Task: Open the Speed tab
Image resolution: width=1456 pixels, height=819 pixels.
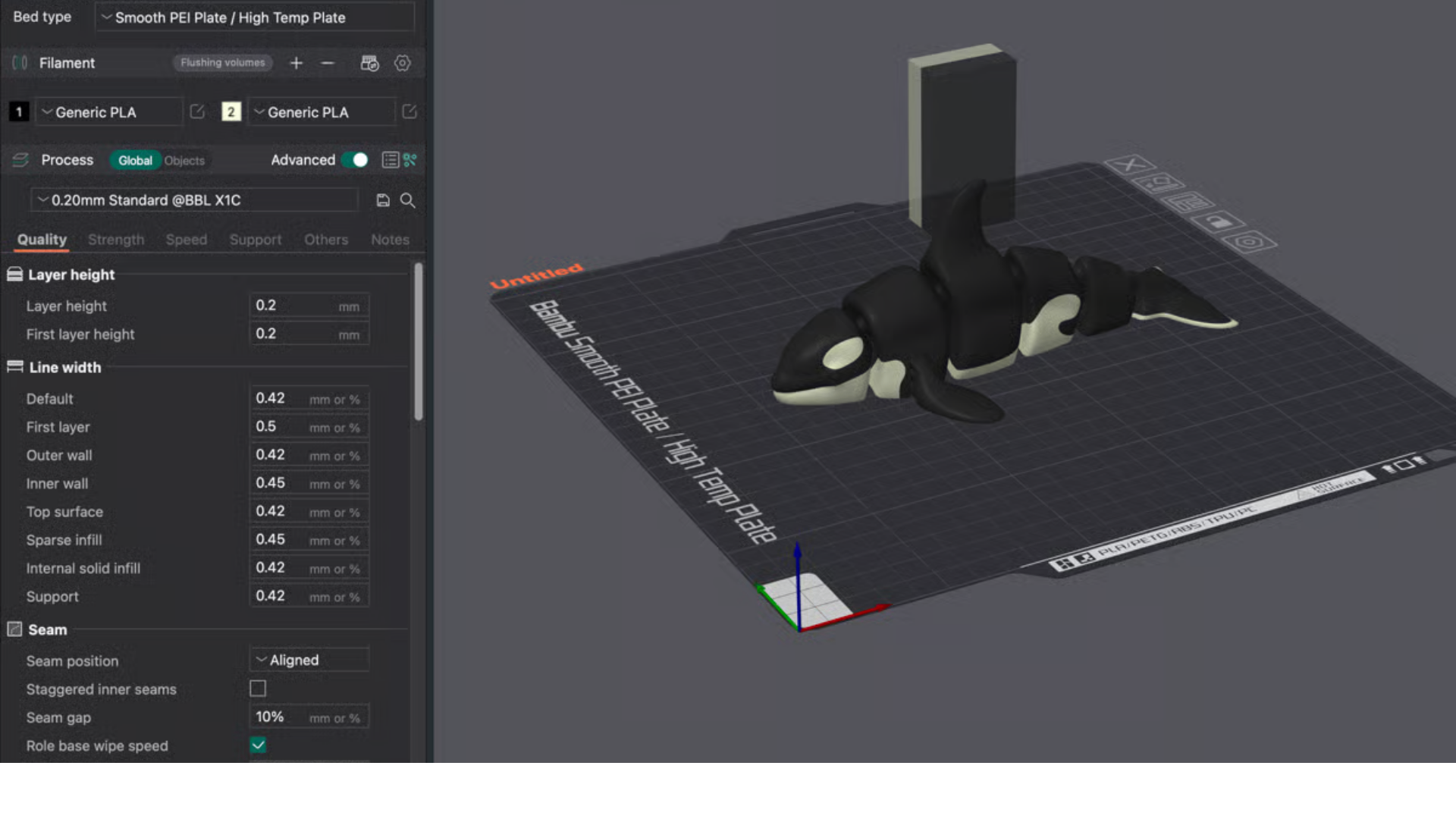Action: tap(187, 240)
